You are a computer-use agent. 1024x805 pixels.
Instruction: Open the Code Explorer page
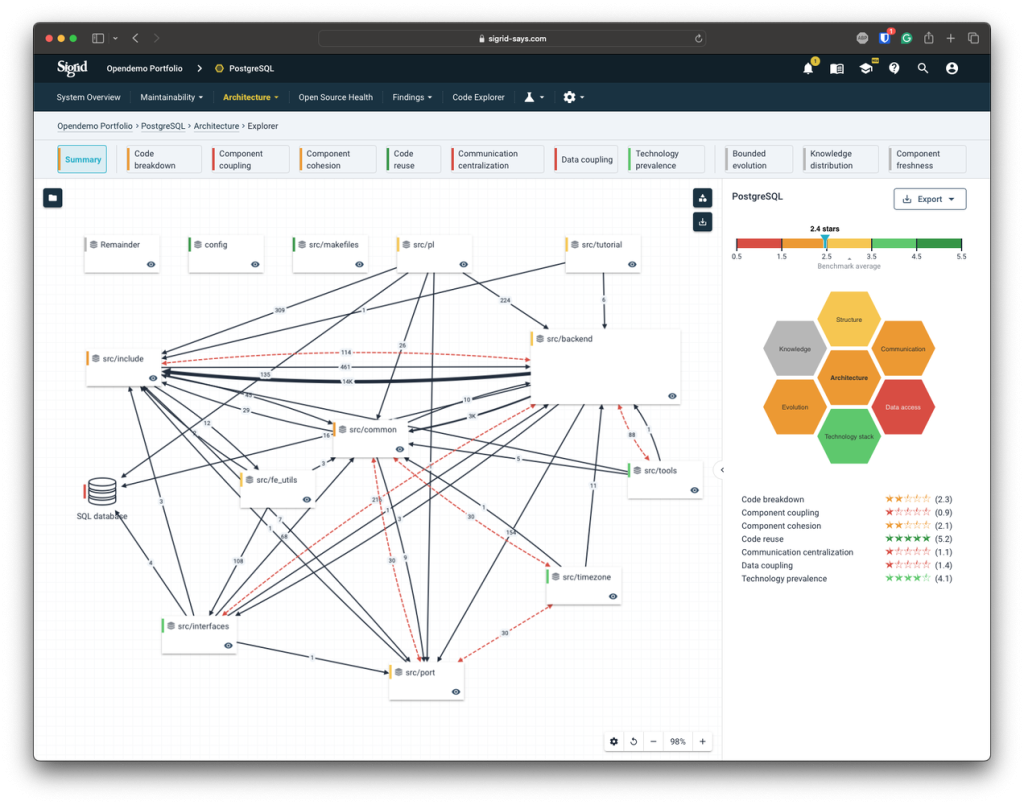tap(478, 97)
